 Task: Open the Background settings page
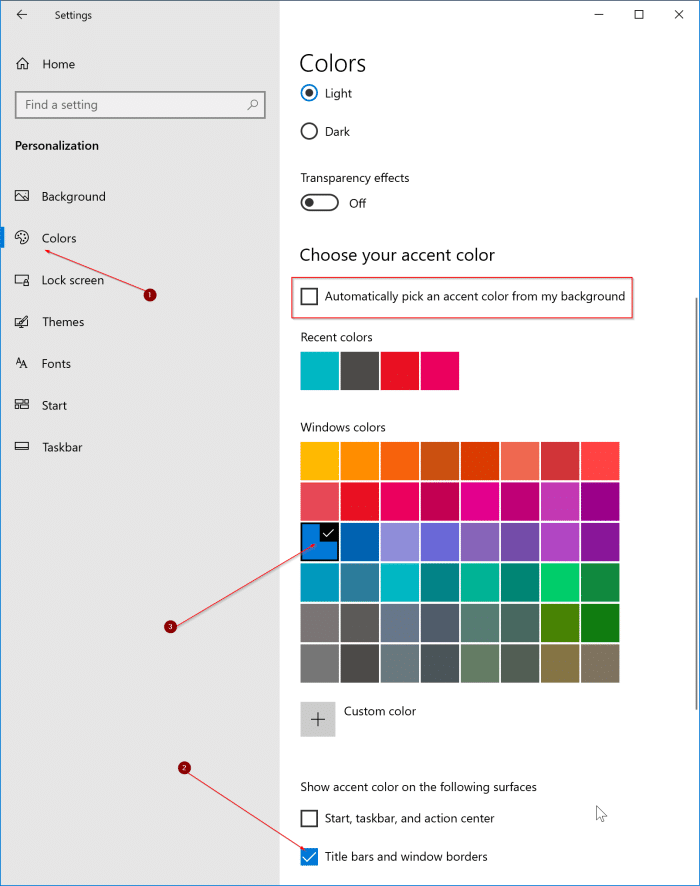(x=73, y=197)
